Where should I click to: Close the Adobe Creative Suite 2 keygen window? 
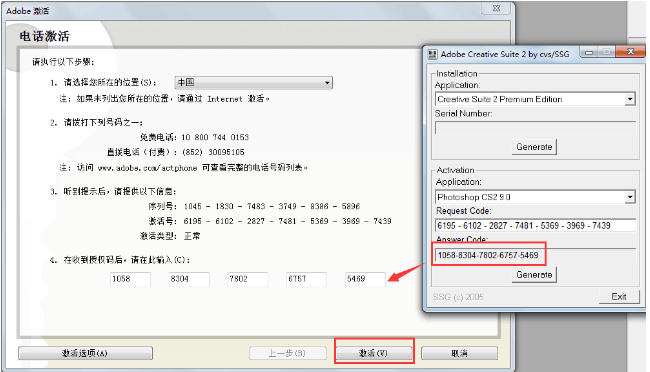[630, 52]
